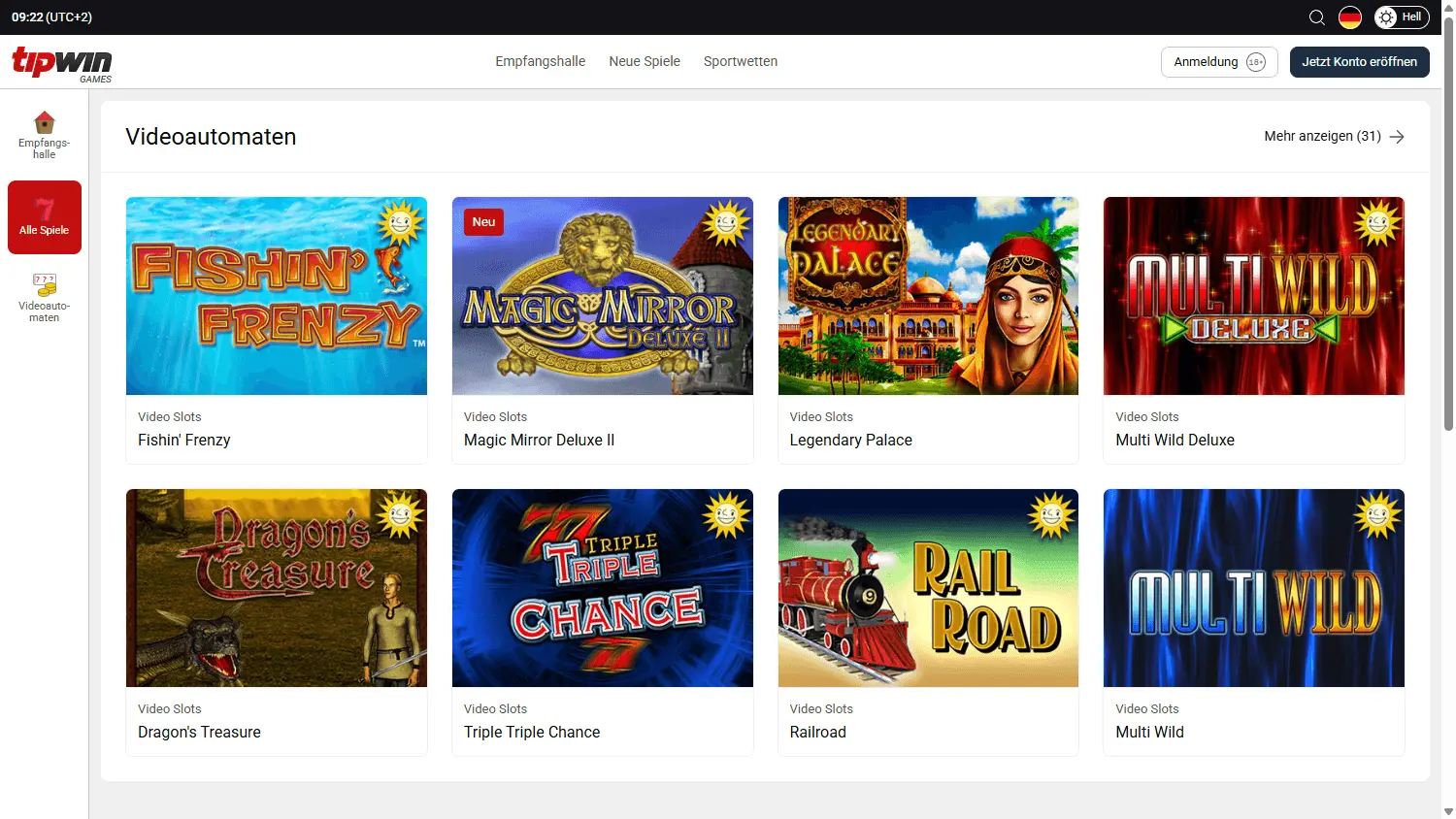Open Triple Triple Chance thumbnail

pyautogui.click(x=603, y=588)
